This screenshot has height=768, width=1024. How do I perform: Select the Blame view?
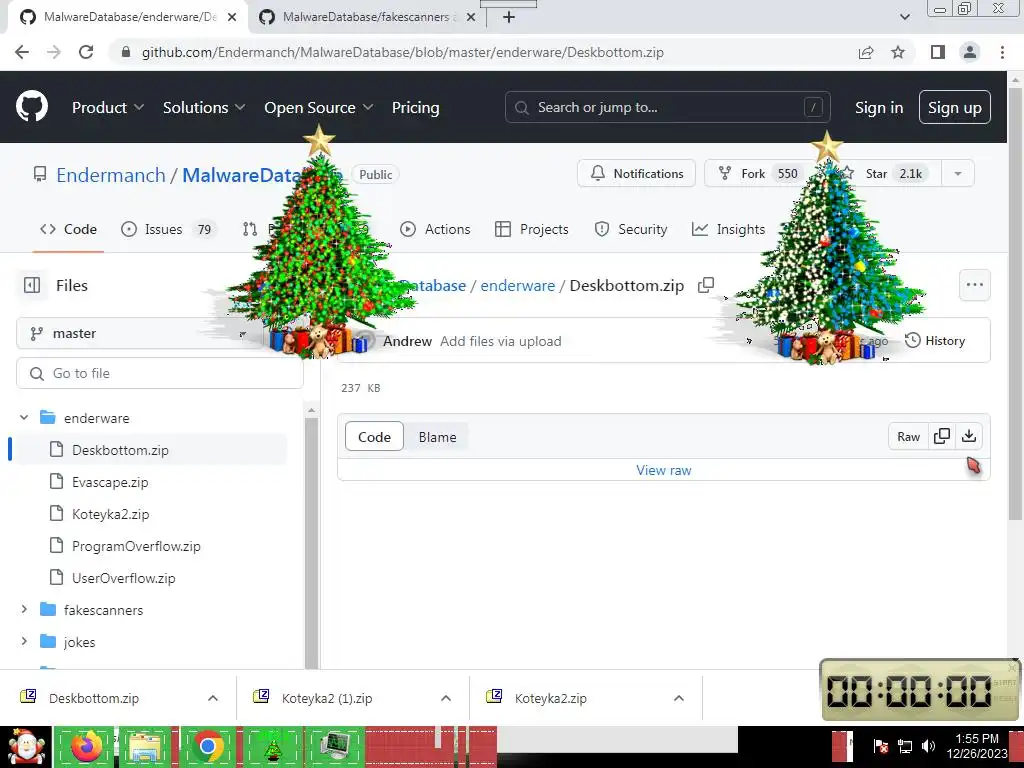tap(438, 437)
